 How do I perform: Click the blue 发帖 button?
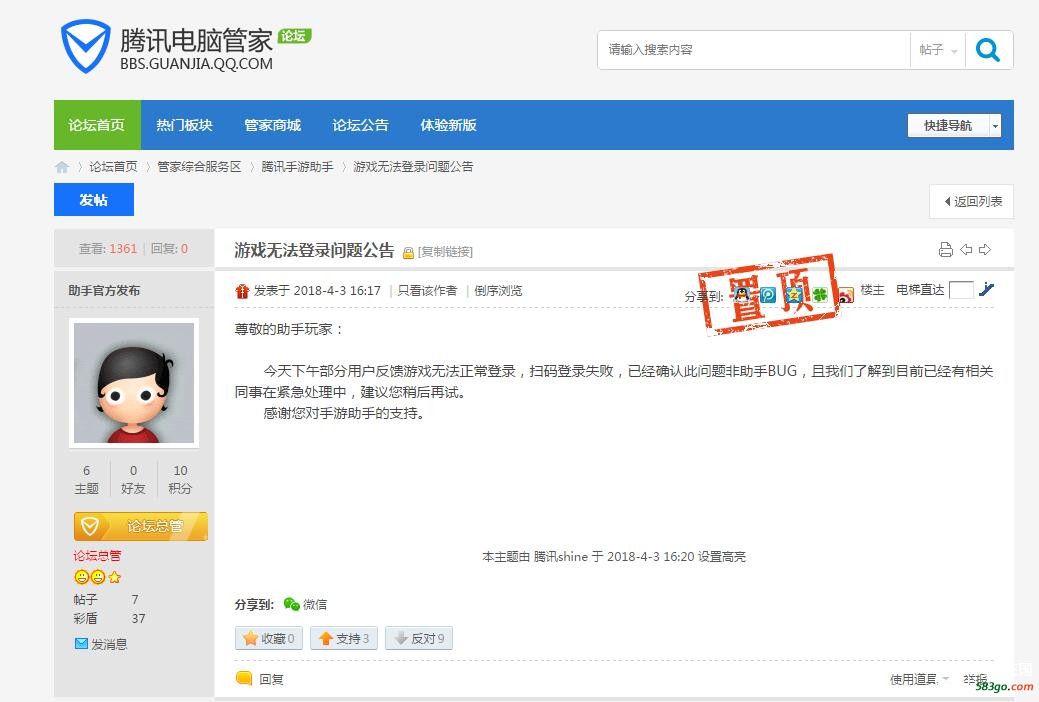tap(93, 200)
